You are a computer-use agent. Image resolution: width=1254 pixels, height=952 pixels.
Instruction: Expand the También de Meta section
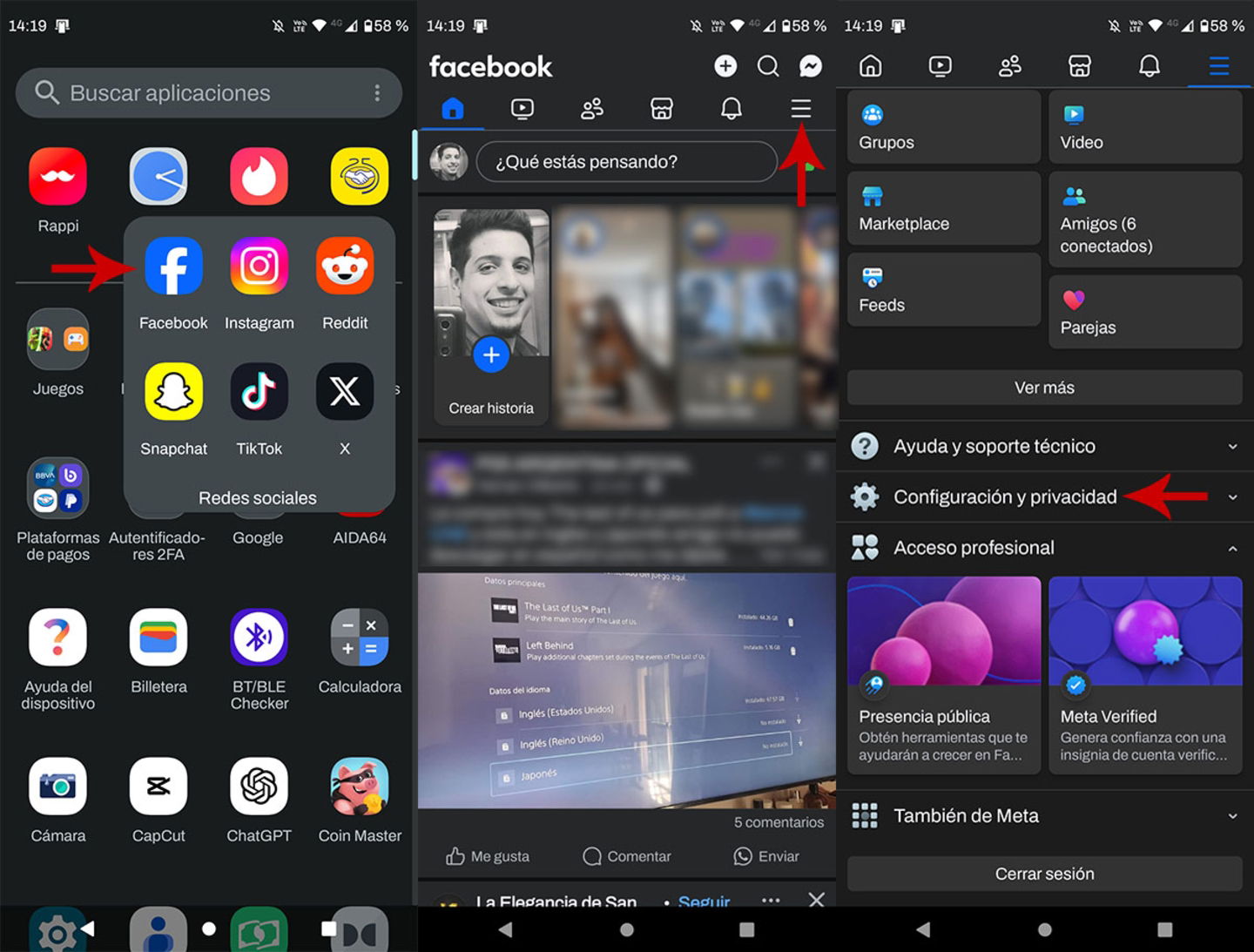point(1045,816)
